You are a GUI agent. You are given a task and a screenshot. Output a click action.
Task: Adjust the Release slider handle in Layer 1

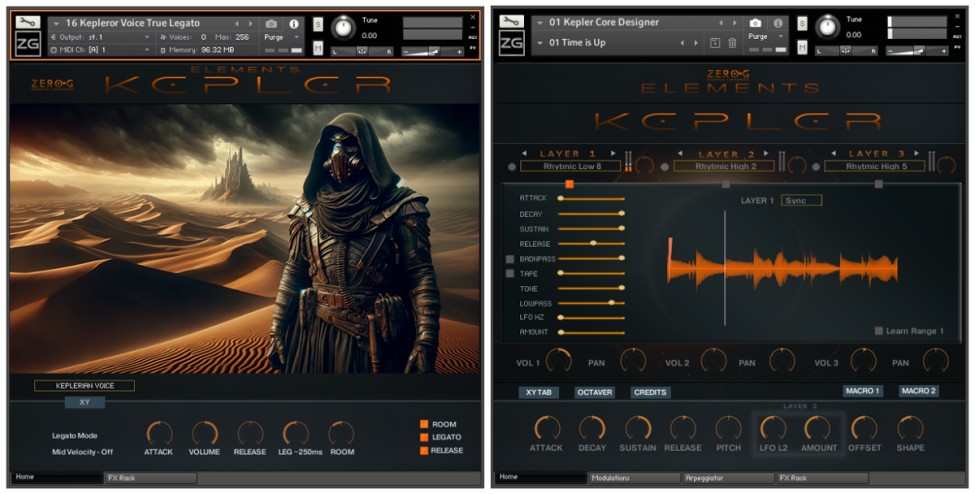click(x=593, y=243)
